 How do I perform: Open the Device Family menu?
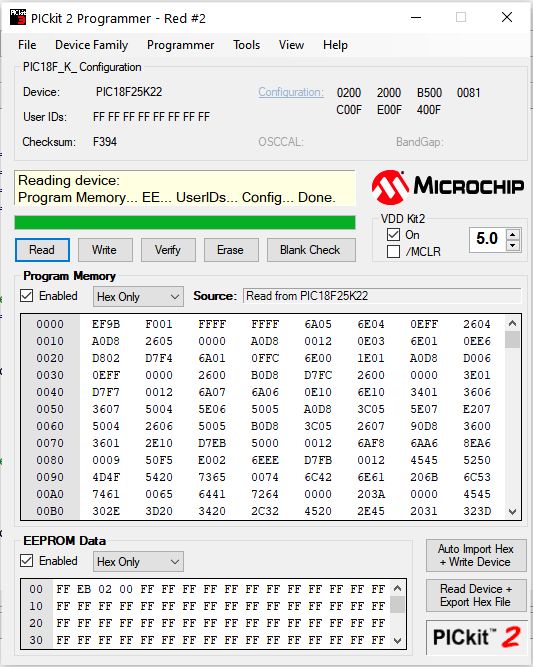click(91, 45)
